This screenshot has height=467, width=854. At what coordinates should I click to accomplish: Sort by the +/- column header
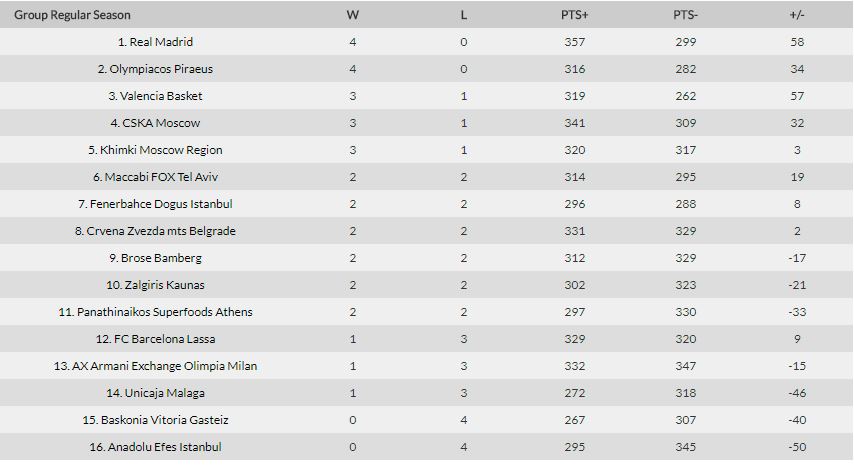(x=797, y=15)
